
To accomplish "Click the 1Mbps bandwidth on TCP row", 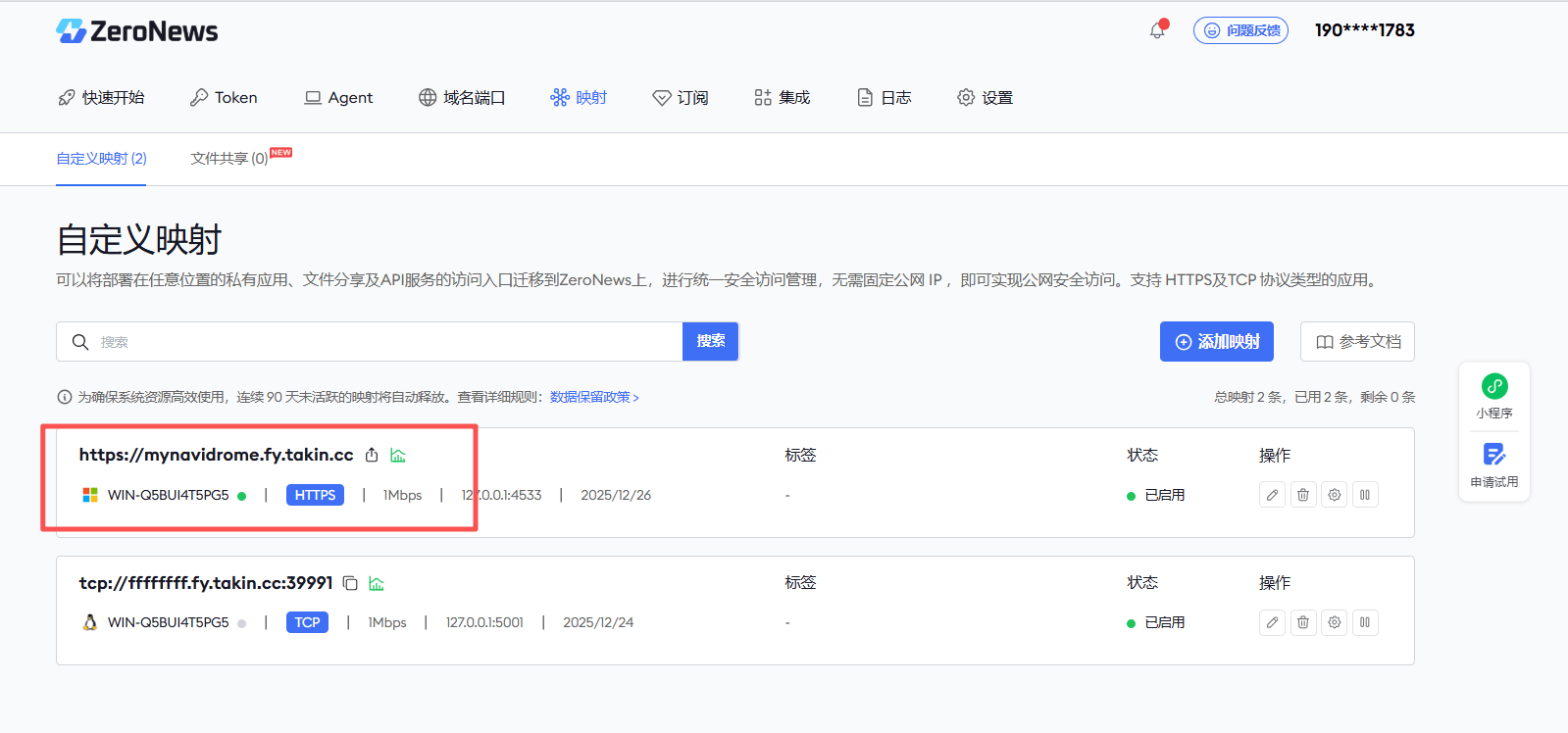I will [x=386, y=622].
